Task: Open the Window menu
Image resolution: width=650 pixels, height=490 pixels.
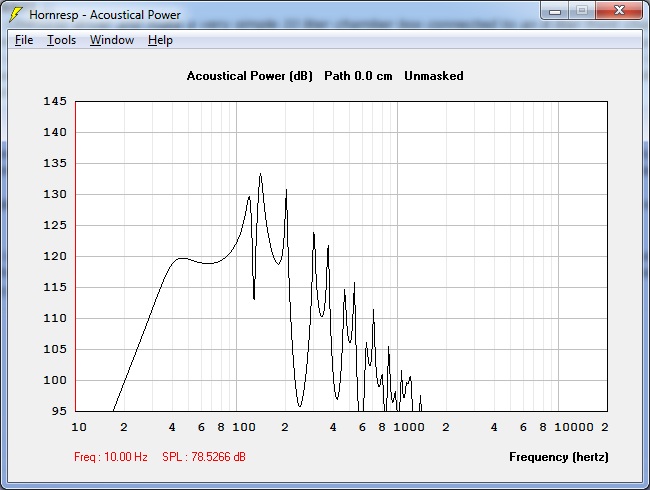Action: click(112, 40)
